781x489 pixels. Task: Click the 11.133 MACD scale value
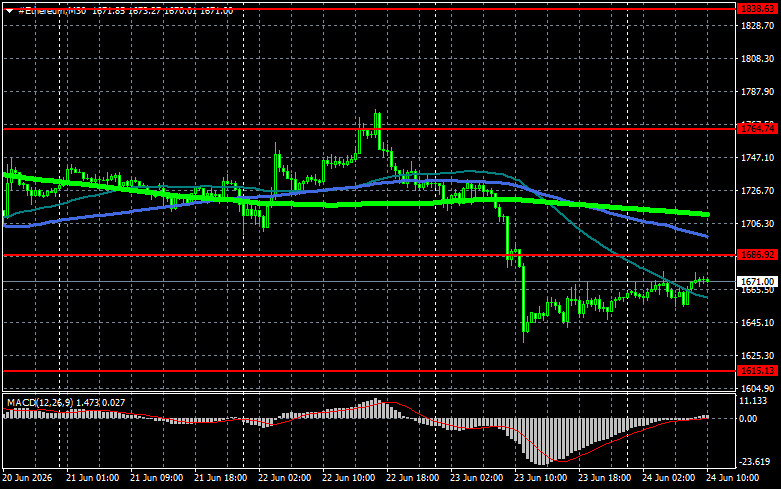coord(753,401)
